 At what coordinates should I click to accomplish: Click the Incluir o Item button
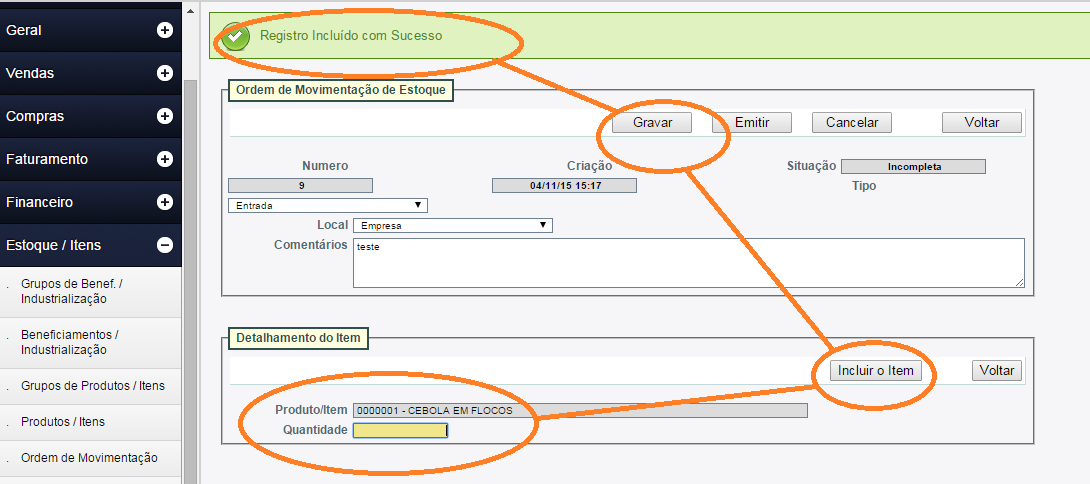876,370
